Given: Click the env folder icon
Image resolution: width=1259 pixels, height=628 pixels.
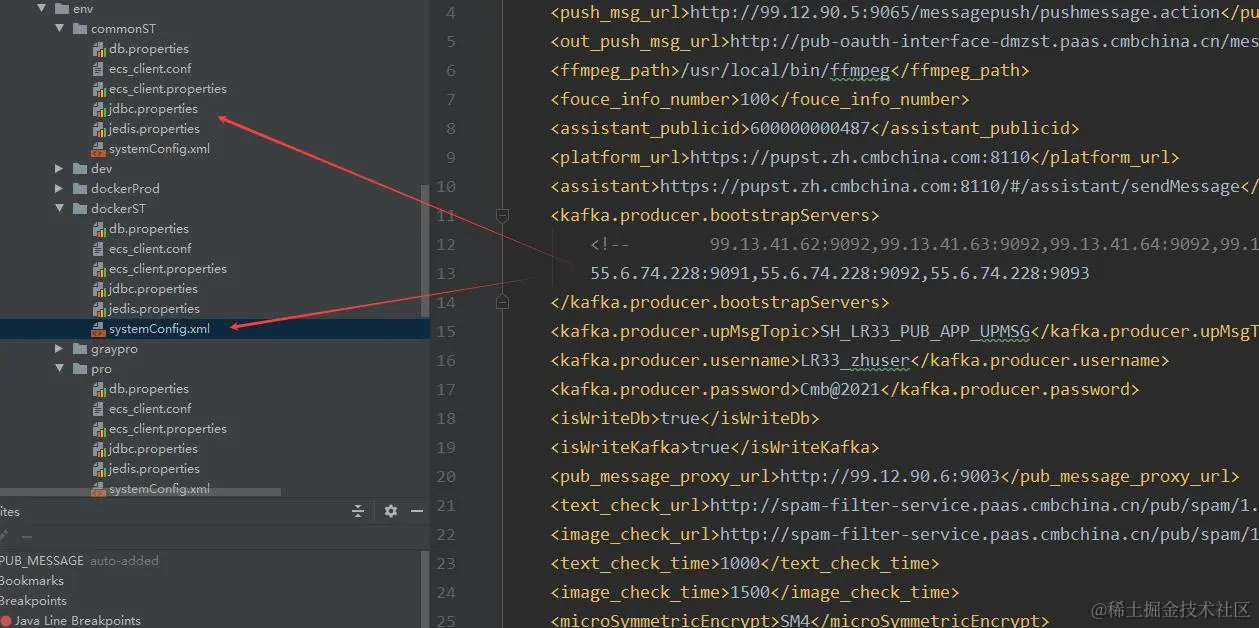Looking at the screenshot, I should point(62,9).
